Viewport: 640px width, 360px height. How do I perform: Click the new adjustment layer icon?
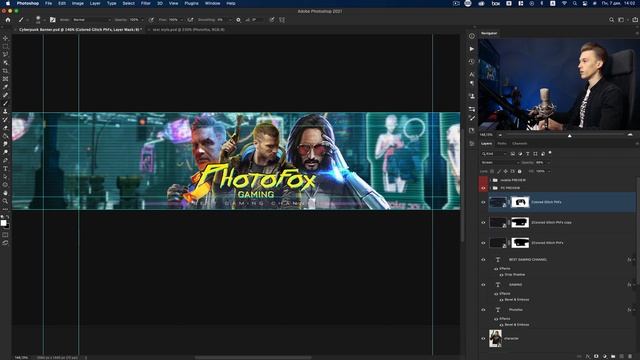(x=604, y=356)
